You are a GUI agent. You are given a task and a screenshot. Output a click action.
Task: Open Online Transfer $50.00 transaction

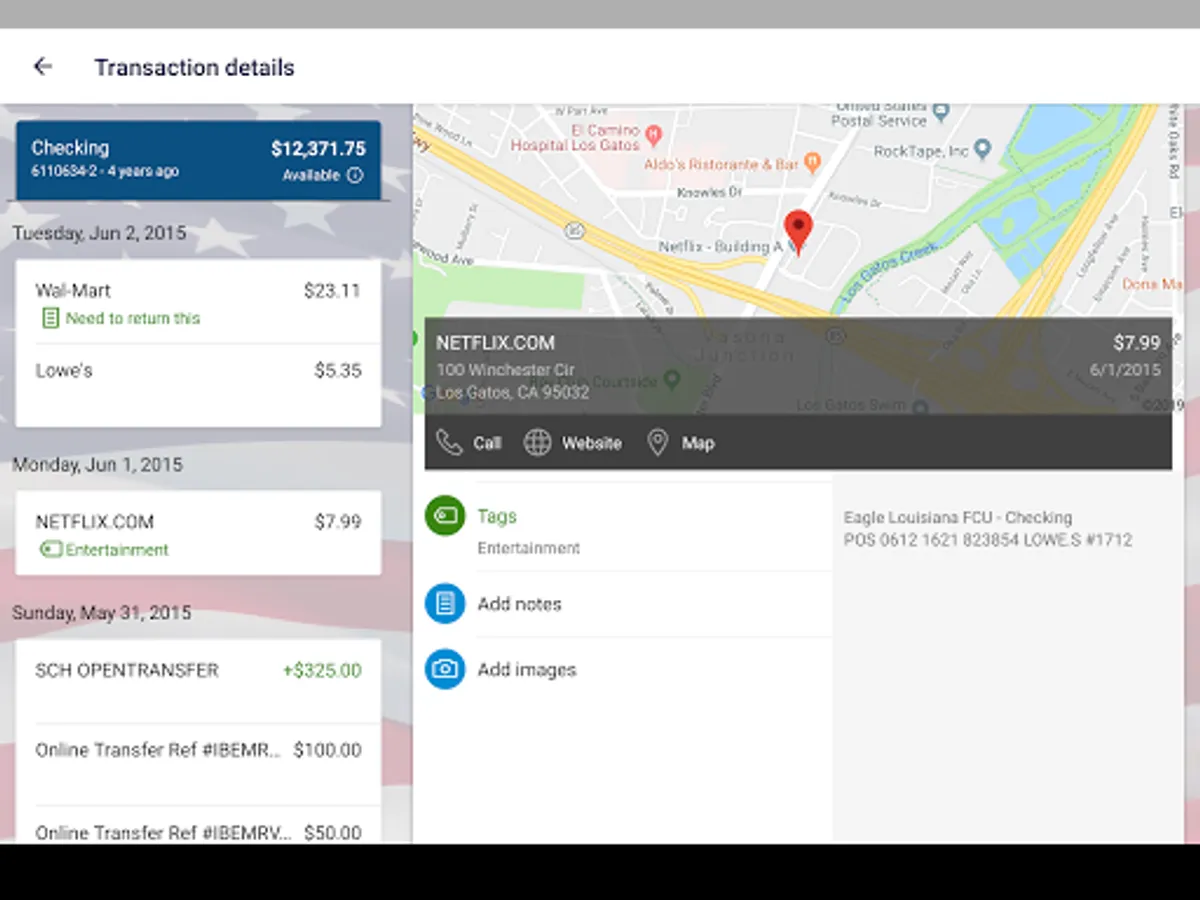[198, 825]
